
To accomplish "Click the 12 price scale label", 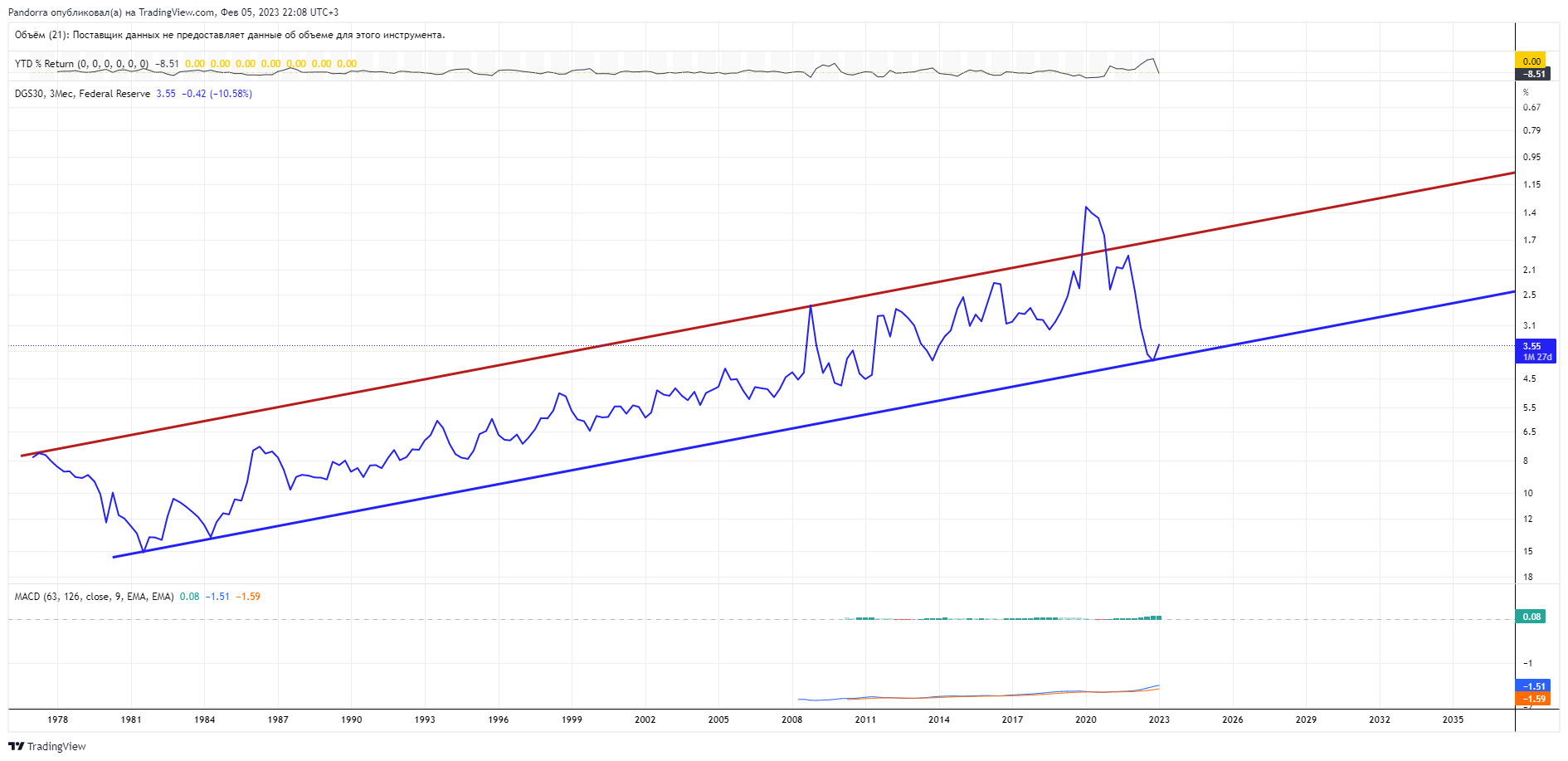I will click(1527, 519).
